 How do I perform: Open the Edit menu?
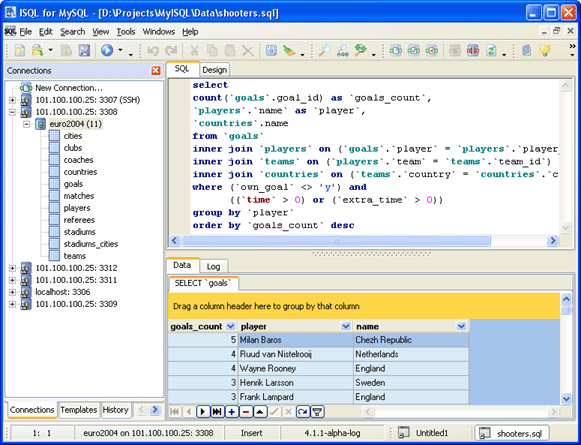[x=46, y=32]
